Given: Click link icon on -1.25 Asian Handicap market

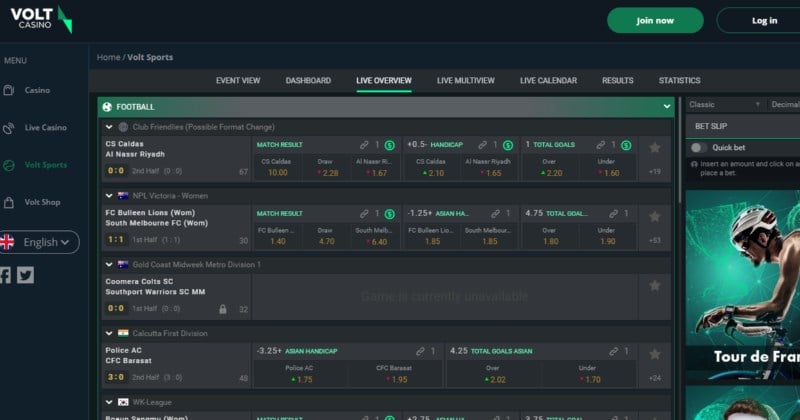Looking at the screenshot, I should [495, 214].
